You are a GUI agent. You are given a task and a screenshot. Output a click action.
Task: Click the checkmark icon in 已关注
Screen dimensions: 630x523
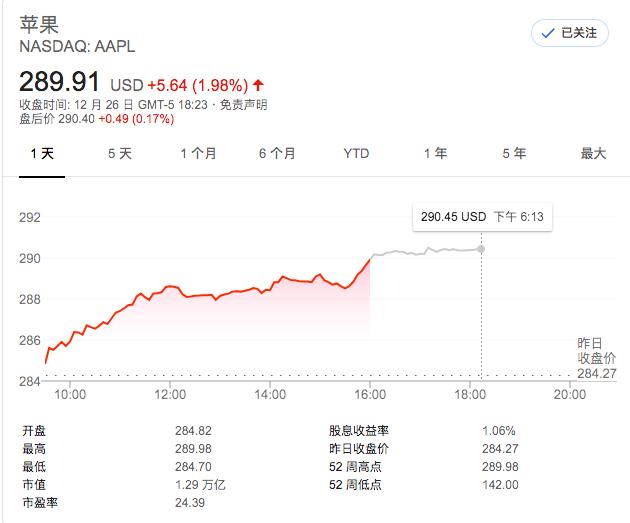tap(547, 33)
